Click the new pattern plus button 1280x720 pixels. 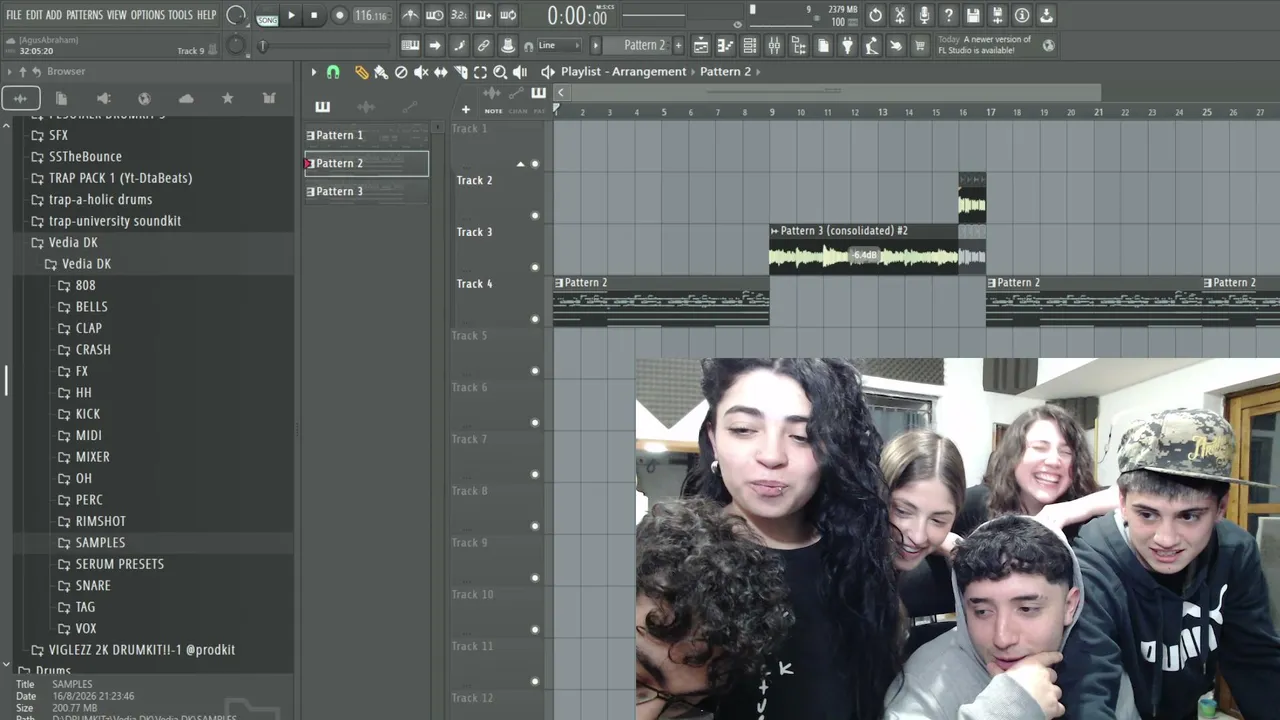(677, 45)
